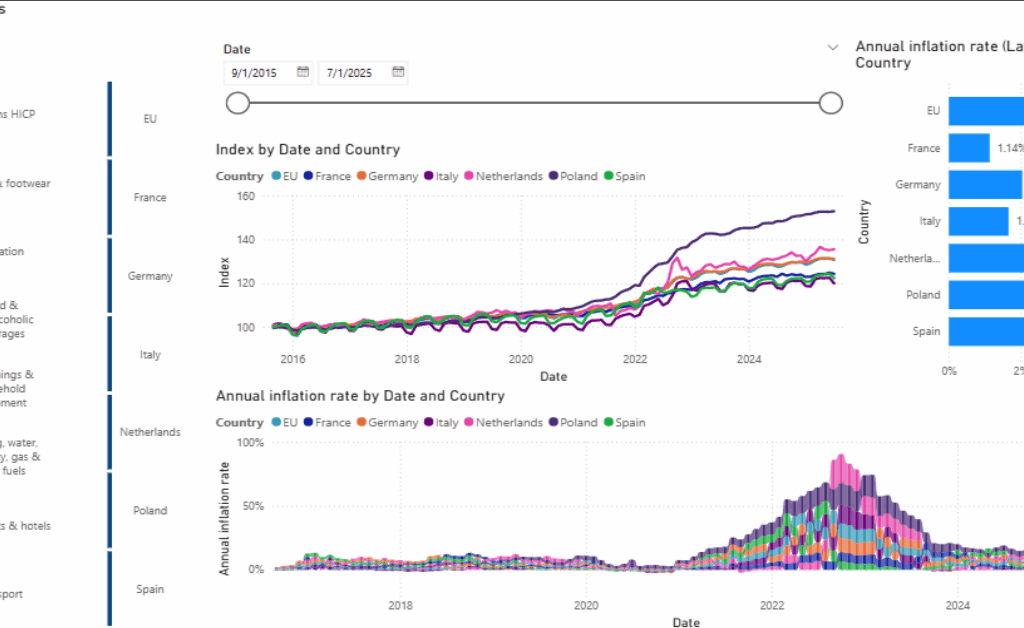Select Italy in the Country slicer

149,354
